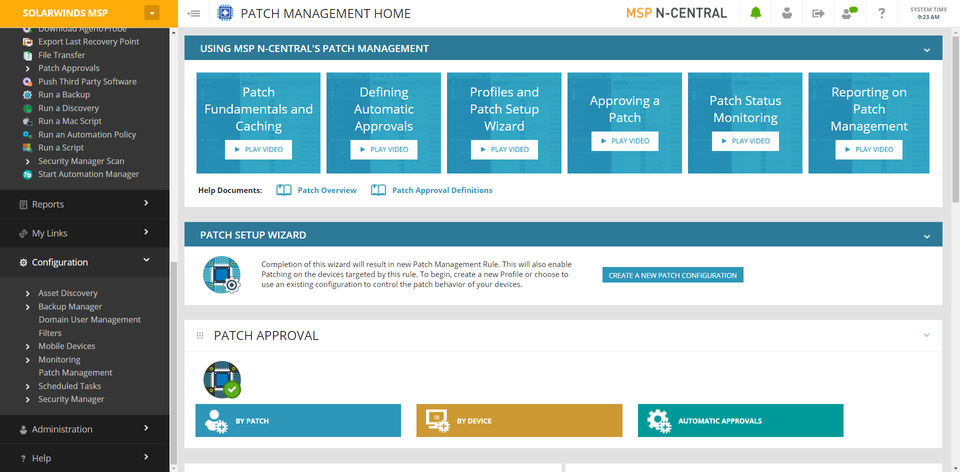The width and height of the screenshot is (960, 472).
Task: Click the Administration person icon
Action: pyautogui.click(x=23, y=430)
